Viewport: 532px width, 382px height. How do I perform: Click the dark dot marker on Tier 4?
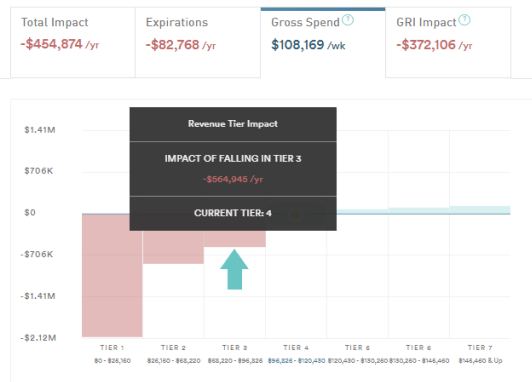click(296, 214)
